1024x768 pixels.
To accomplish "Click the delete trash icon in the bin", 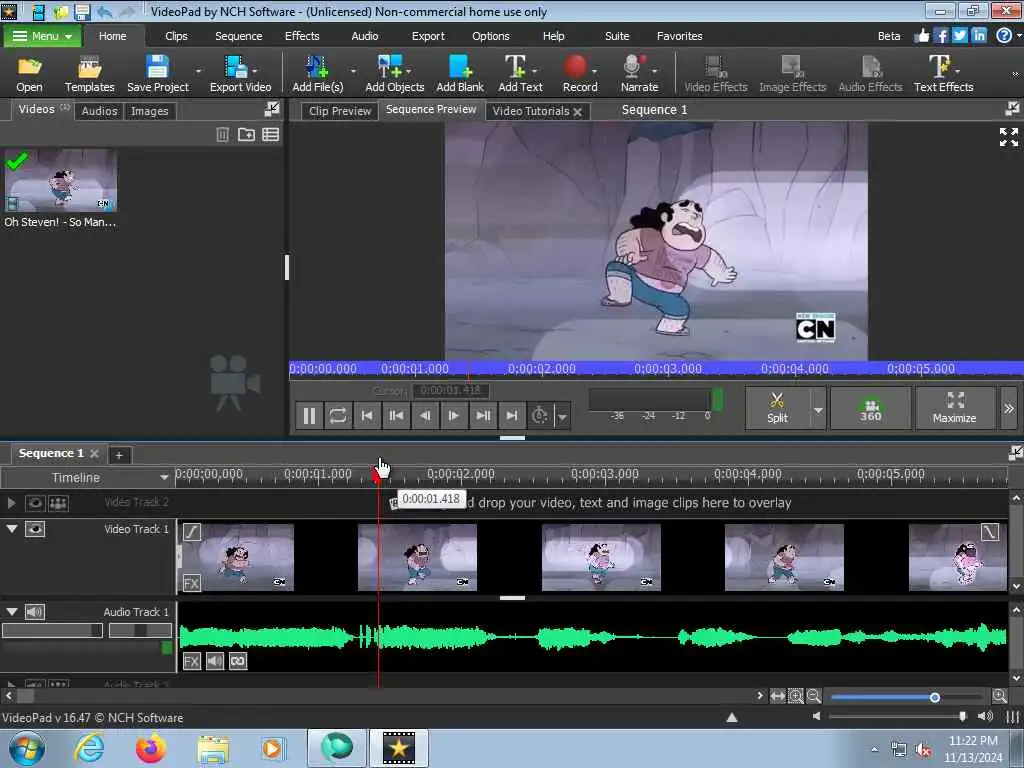I will 223,135.
